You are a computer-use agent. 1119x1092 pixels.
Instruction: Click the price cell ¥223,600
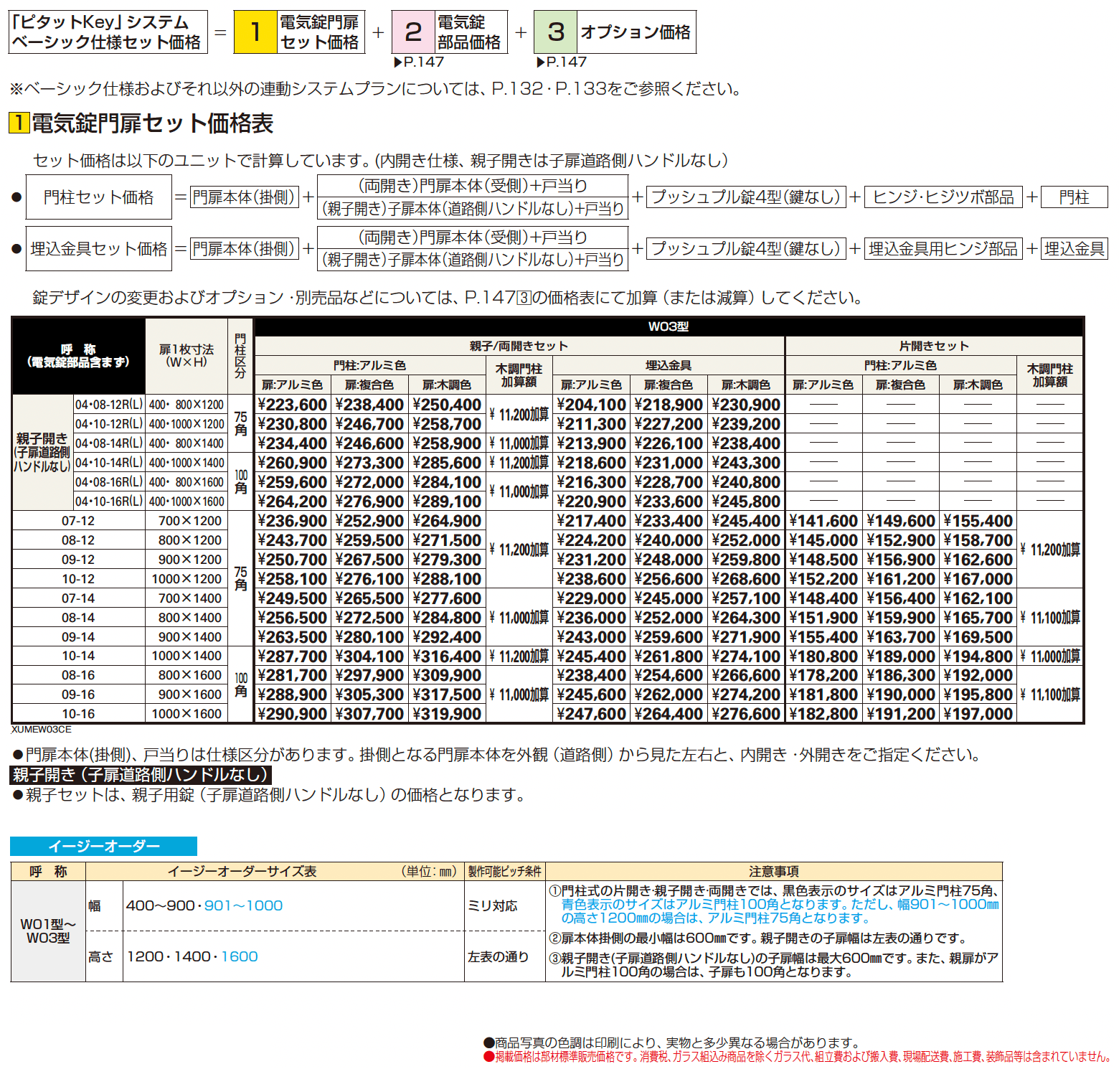[x=292, y=405]
